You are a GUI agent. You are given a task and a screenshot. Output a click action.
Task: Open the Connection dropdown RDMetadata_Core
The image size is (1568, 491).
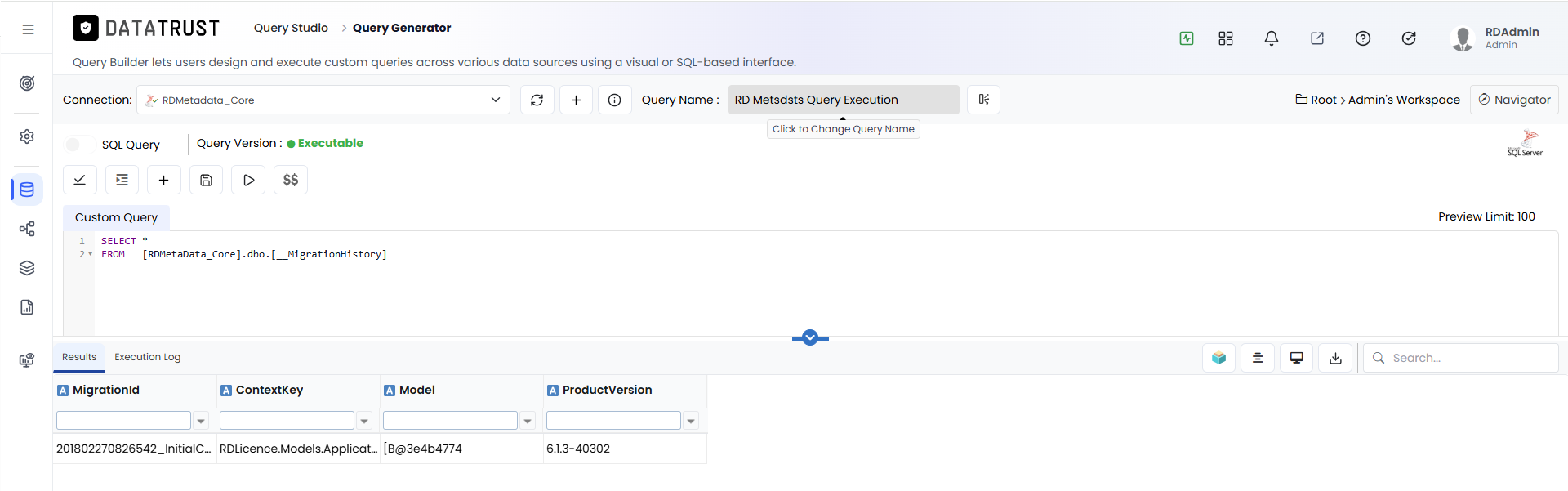pyautogui.click(x=323, y=100)
